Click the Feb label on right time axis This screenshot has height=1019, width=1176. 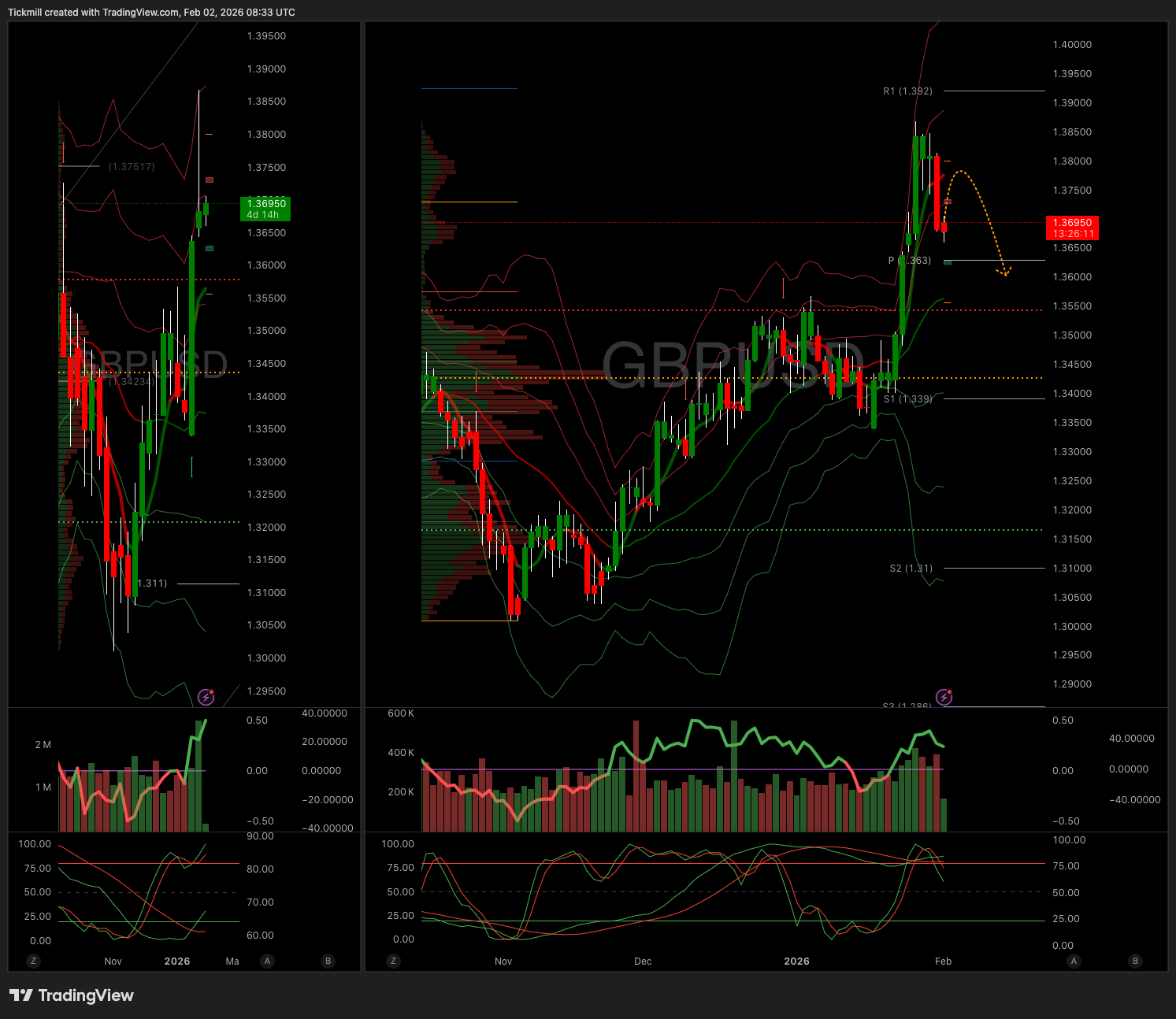[x=943, y=962]
